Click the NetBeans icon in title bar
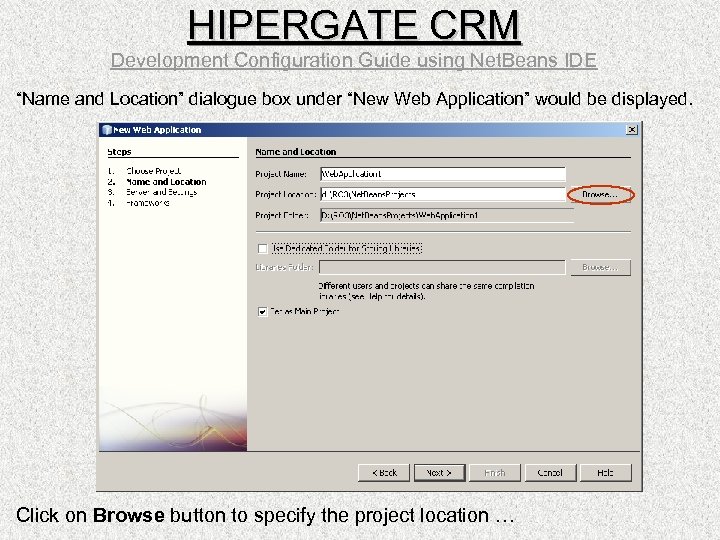The image size is (720, 540). 107,130
